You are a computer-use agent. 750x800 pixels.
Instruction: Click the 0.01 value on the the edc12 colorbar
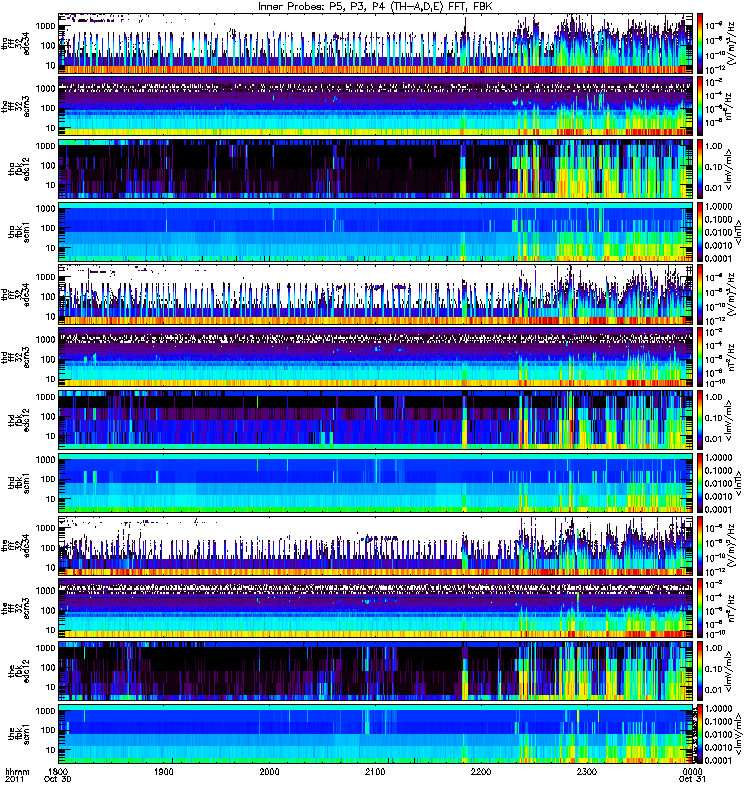pyautogui.click(x=713, y=690)
